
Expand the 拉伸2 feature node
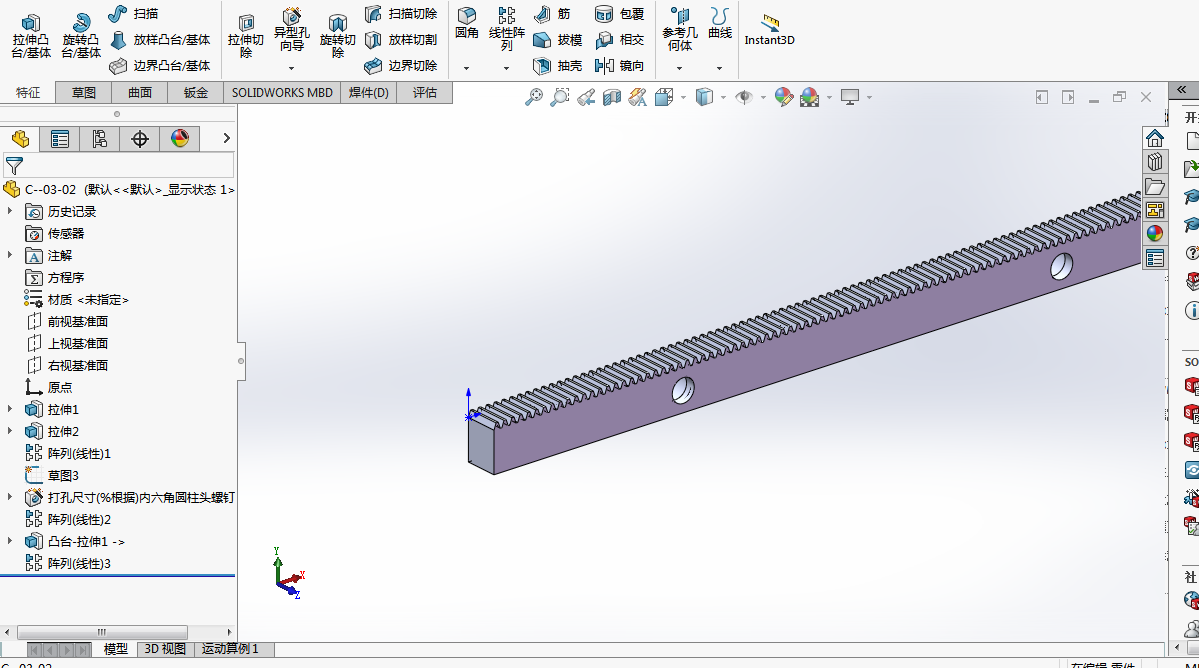click(10, 431)
